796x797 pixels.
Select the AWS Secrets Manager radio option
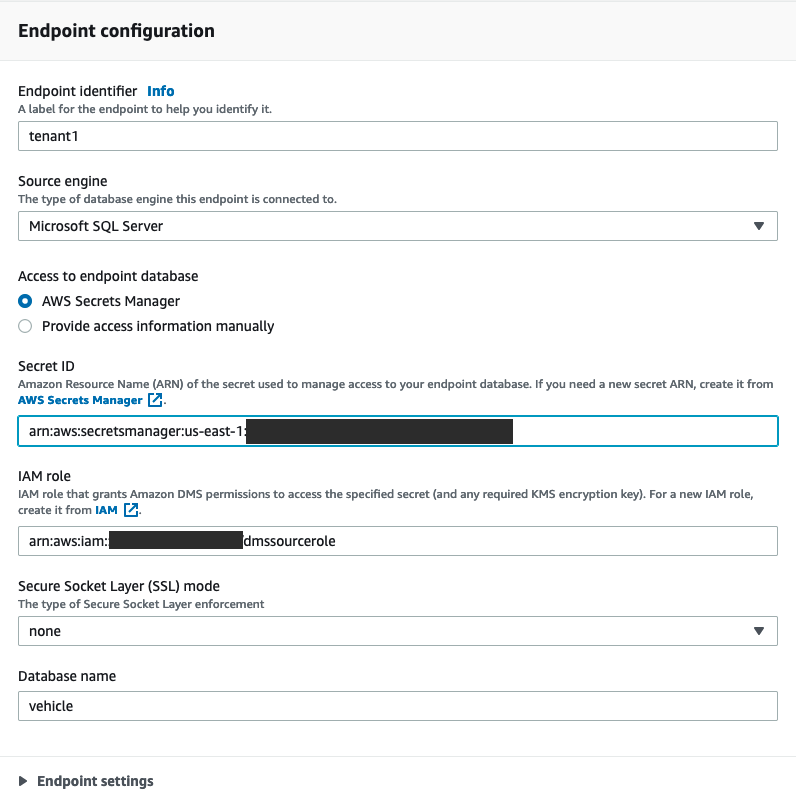[x=26, y=301]
